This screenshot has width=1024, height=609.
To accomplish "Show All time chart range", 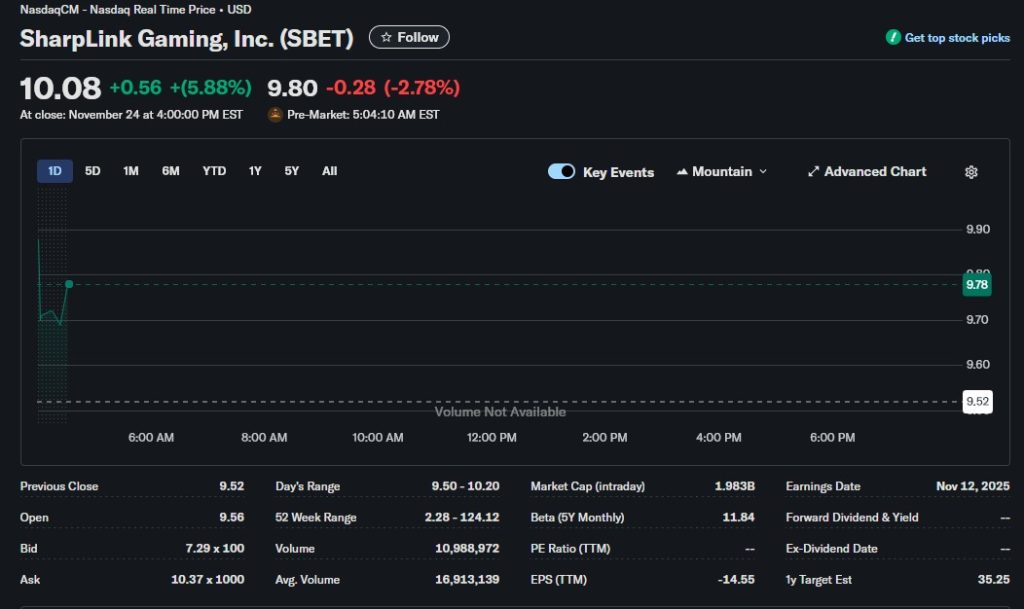I will (x=329, y=171).
